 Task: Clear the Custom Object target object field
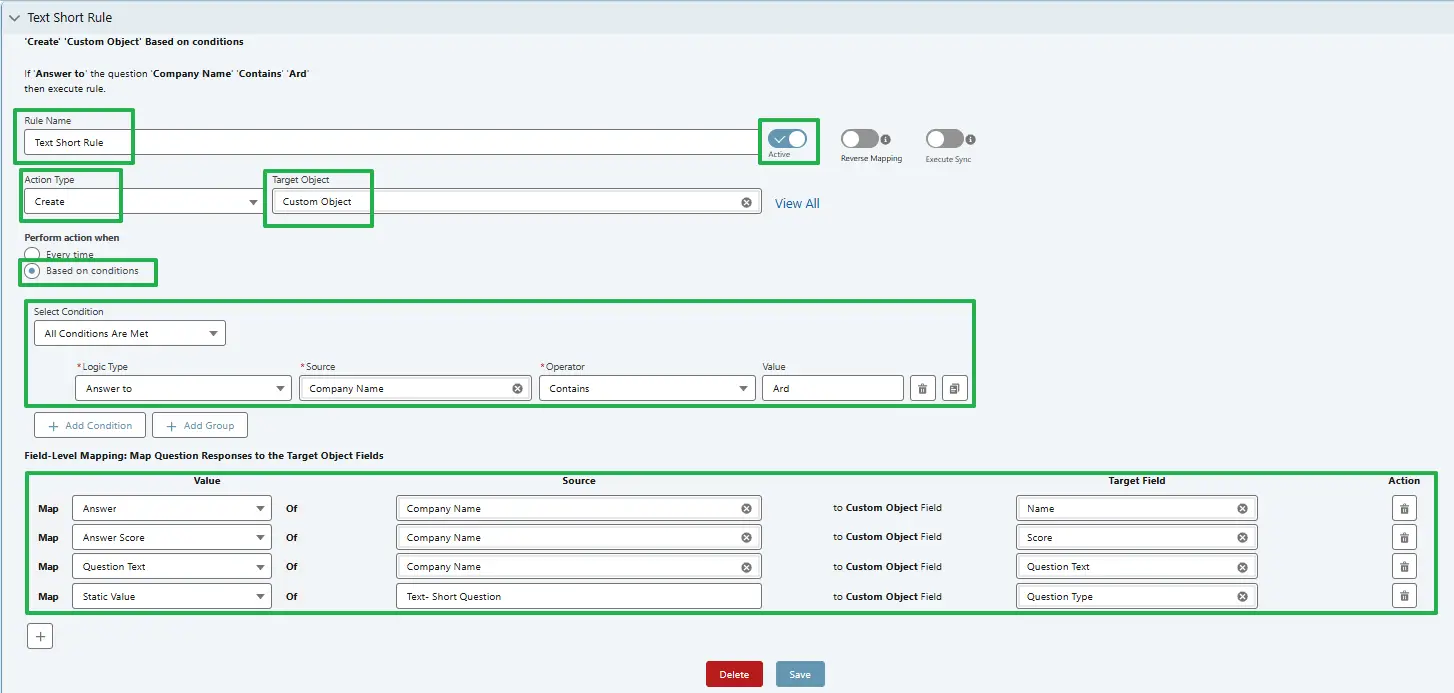click(746, 201)
